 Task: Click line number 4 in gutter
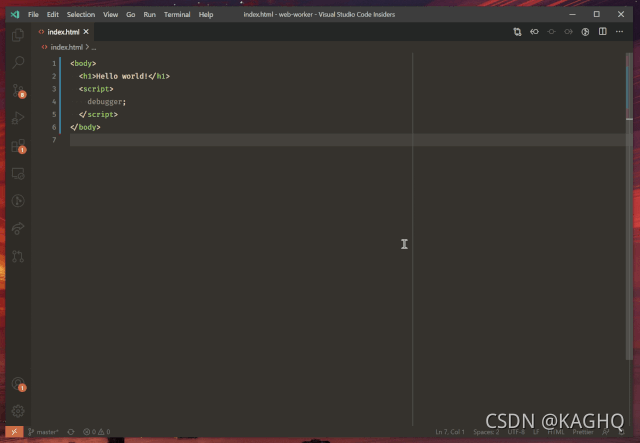54,102
